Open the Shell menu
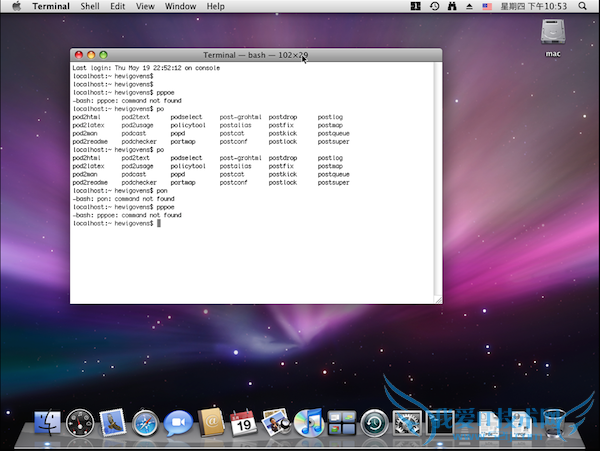The height and width of the screenshot is (451, 600). pyautogui.click(x=89, y=6)
